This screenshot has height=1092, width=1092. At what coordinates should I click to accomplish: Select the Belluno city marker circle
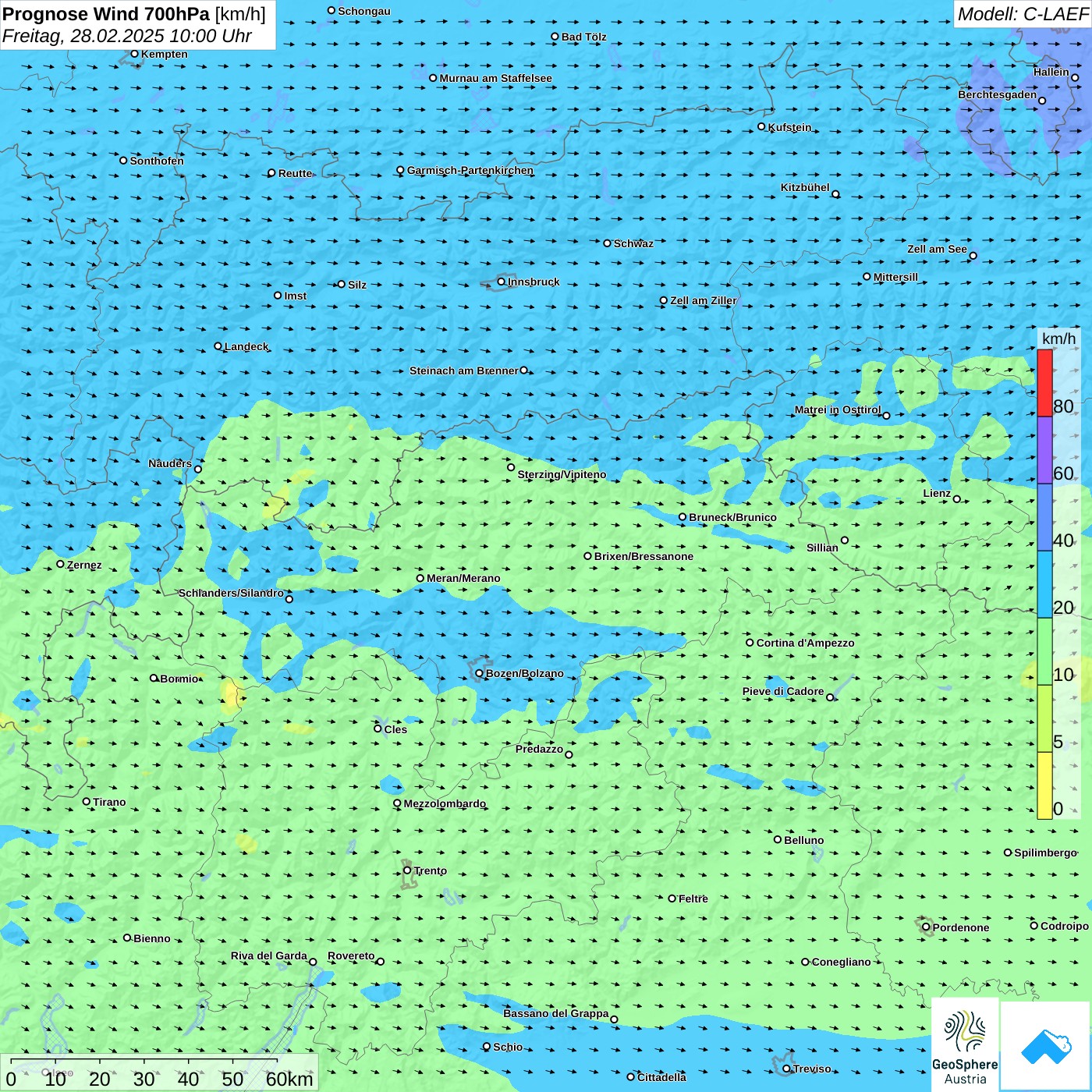778,839
